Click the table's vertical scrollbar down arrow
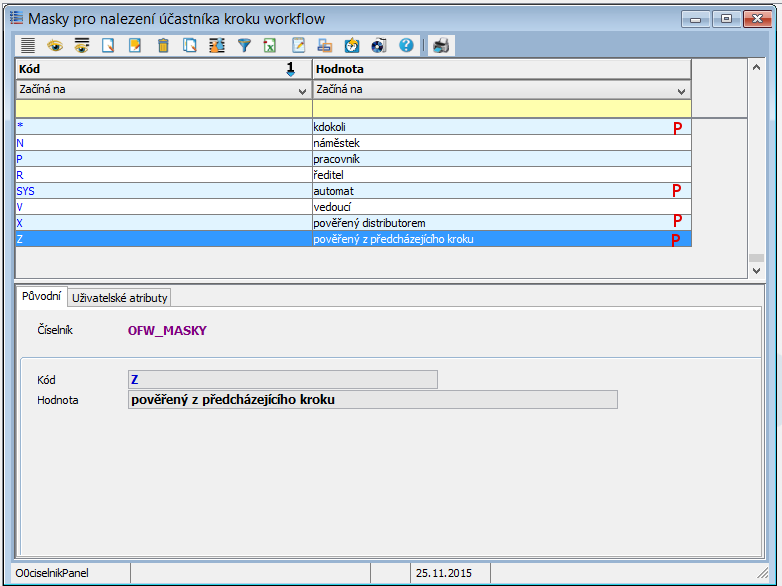782x586 pixels. tap(756, 258)
